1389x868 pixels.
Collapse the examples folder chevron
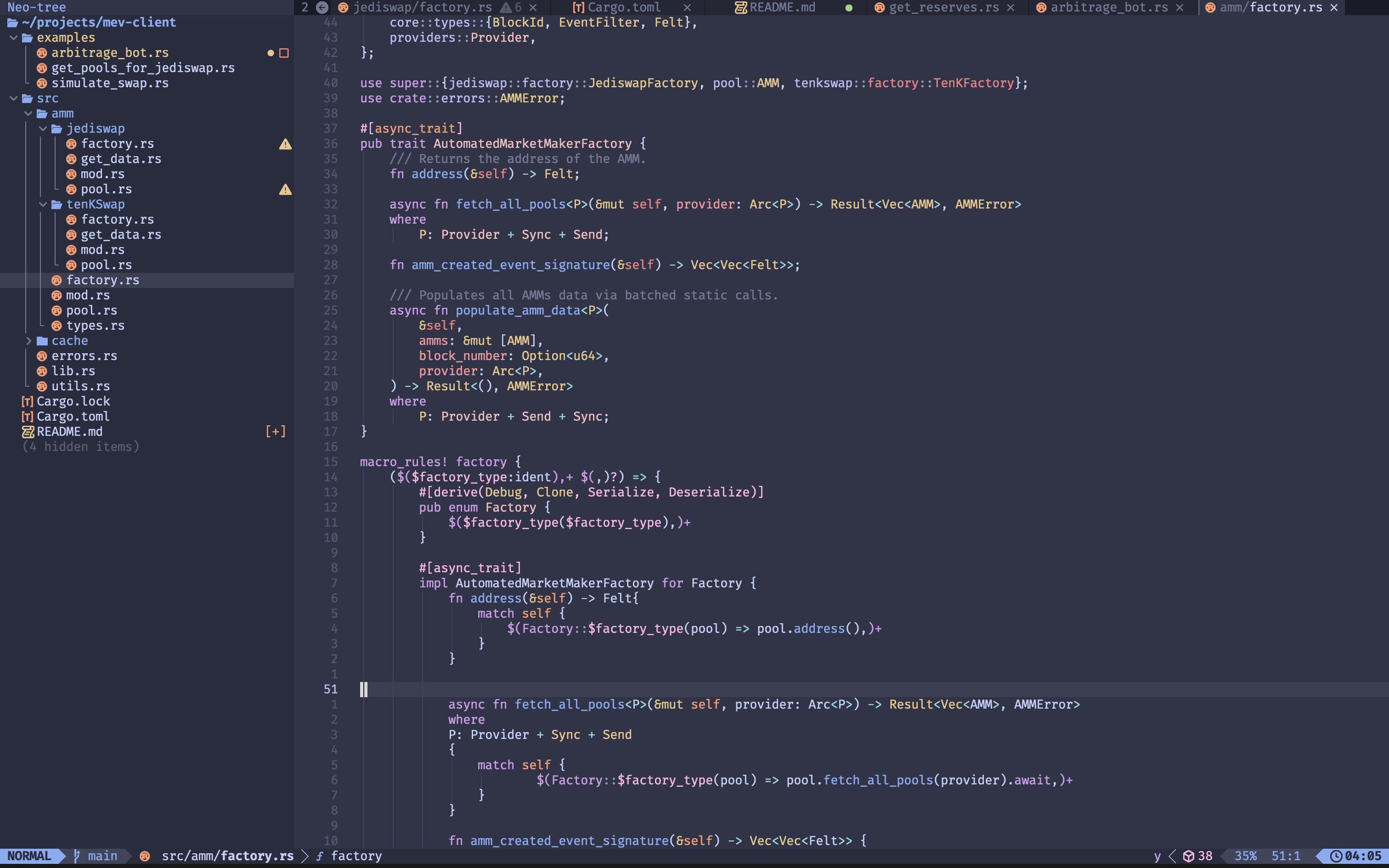coord(13,38)
